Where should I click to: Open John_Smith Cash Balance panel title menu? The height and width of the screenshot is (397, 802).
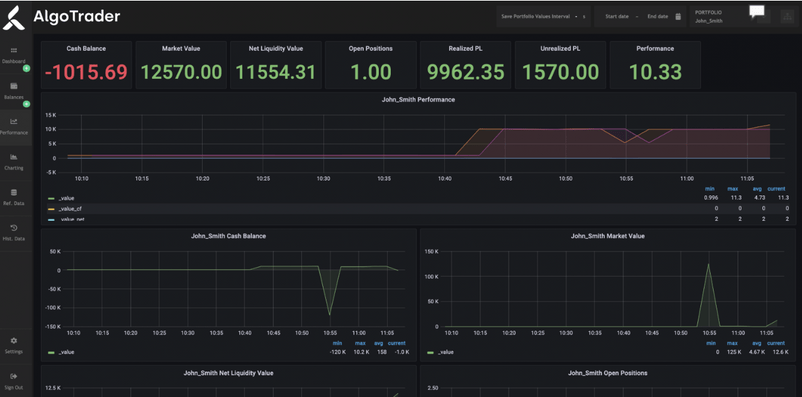click(228, 236)
